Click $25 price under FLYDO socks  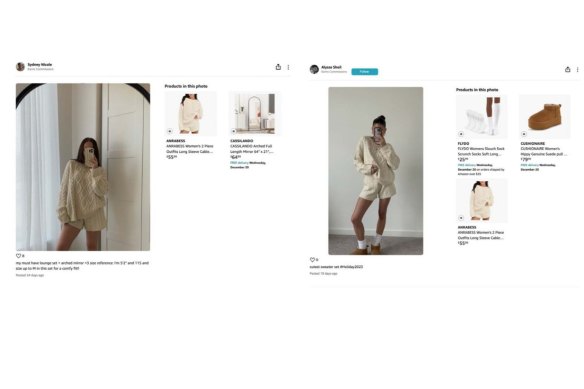click(463, 159)
